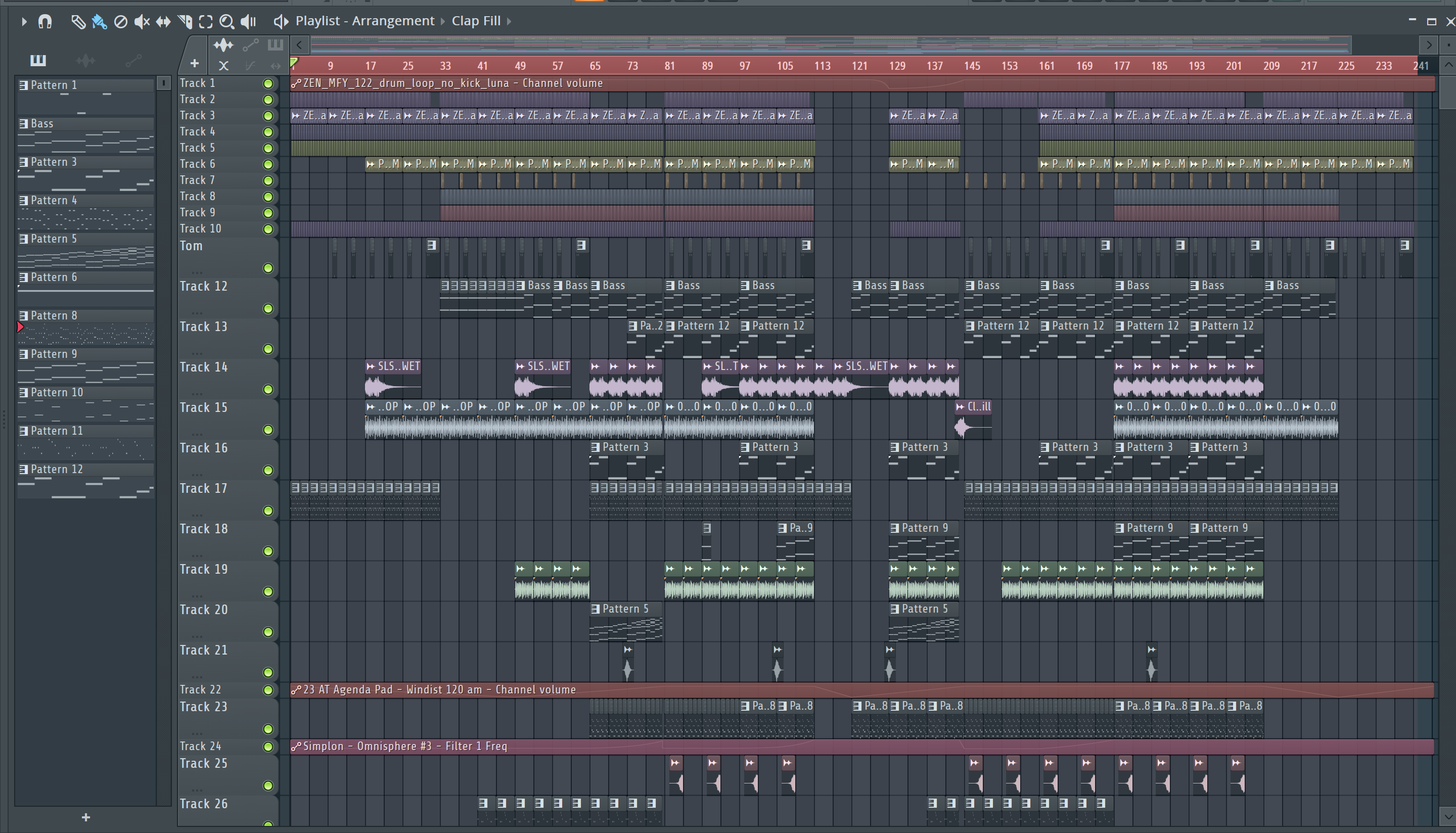Viewport: 1456px width, 833px height.
Task: Mute Track 1 using green LED
Action: (268, 83)
